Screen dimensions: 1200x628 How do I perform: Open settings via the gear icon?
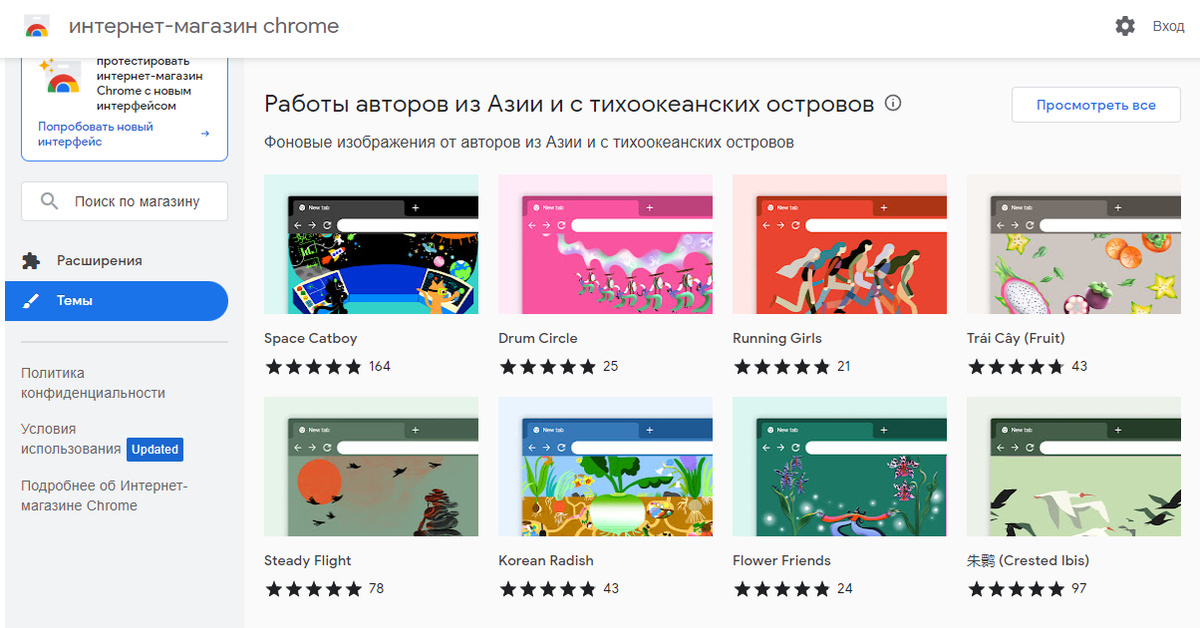pos(1125,26)
